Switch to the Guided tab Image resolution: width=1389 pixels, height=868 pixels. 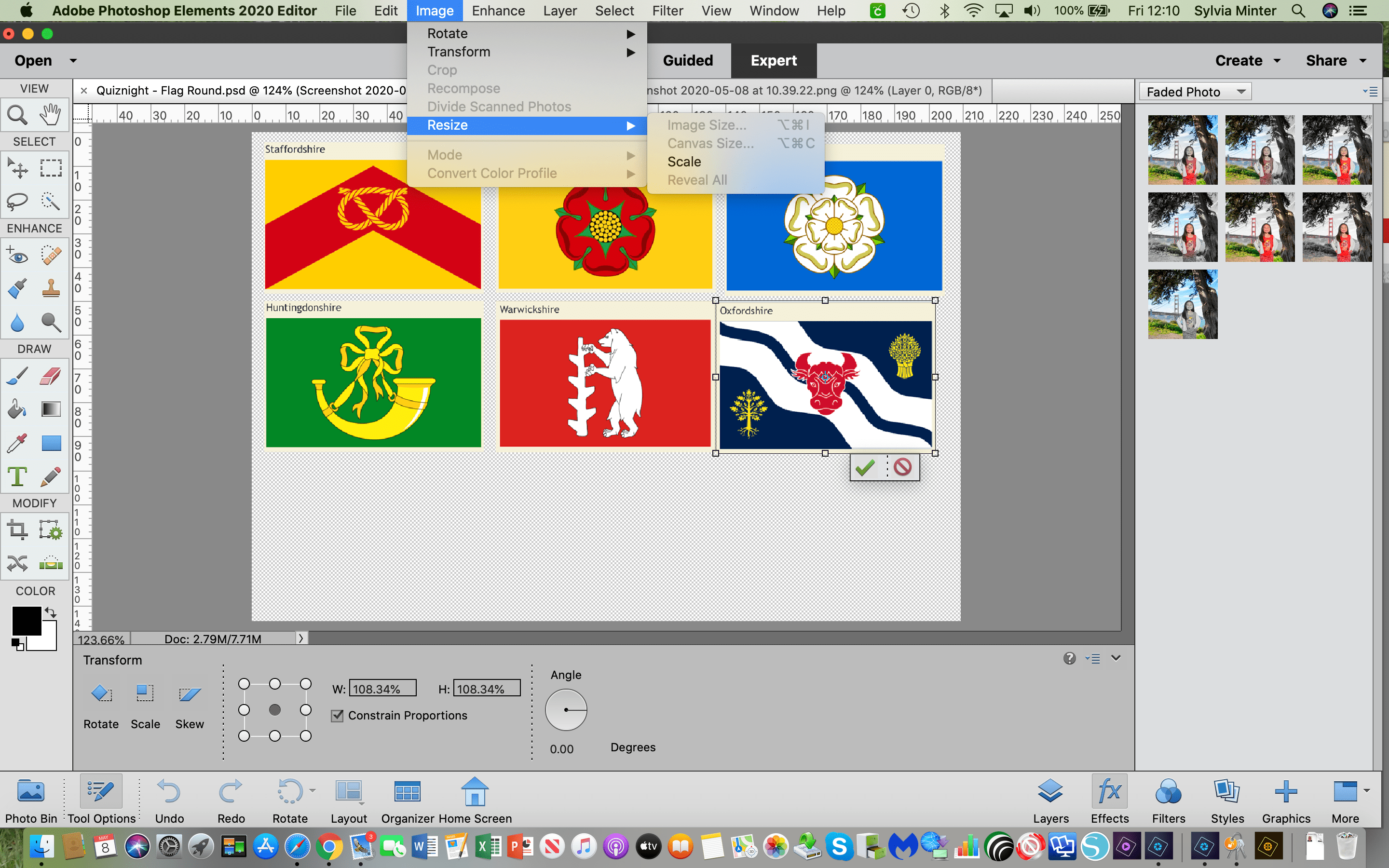pyautogui.click(x=688, y=60)
